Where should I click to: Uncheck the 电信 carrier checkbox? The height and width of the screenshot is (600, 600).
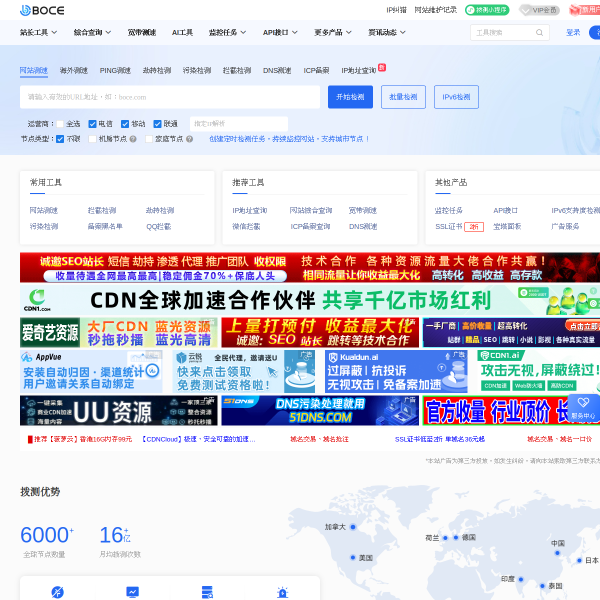click(x=92, y=124)
